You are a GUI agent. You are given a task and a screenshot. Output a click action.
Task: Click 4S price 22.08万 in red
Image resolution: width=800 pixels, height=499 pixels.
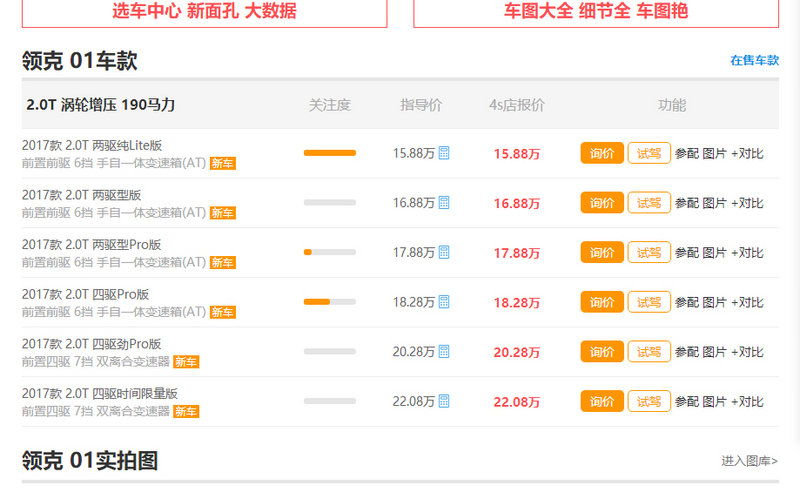pos(517,402)
